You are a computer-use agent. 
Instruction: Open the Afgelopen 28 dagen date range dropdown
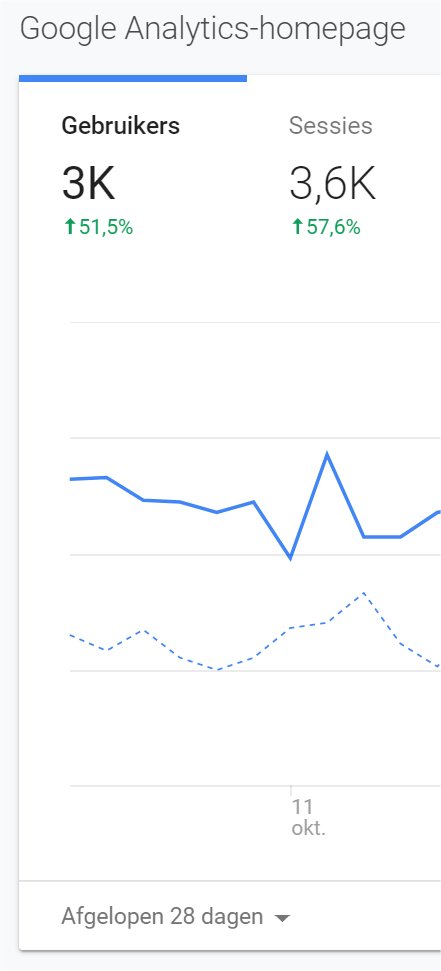pyautogui.click(x=175, y=917)
